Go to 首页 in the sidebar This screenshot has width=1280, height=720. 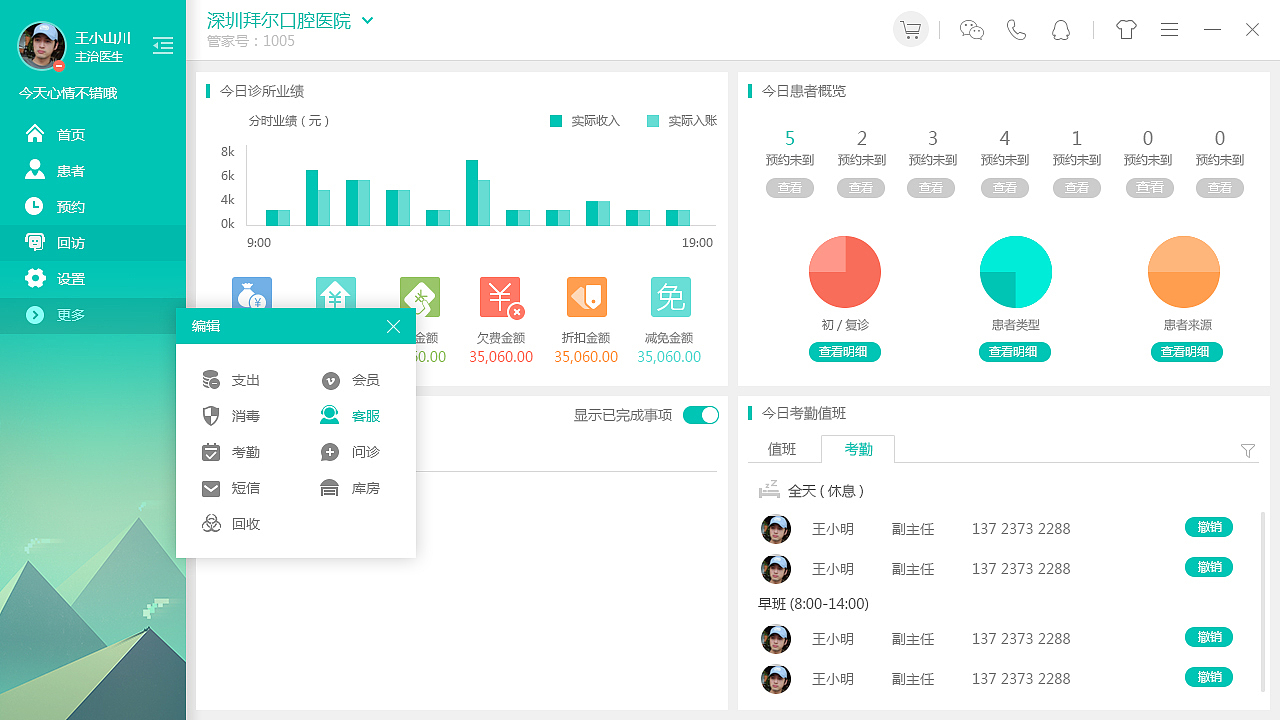coord(93,135)
